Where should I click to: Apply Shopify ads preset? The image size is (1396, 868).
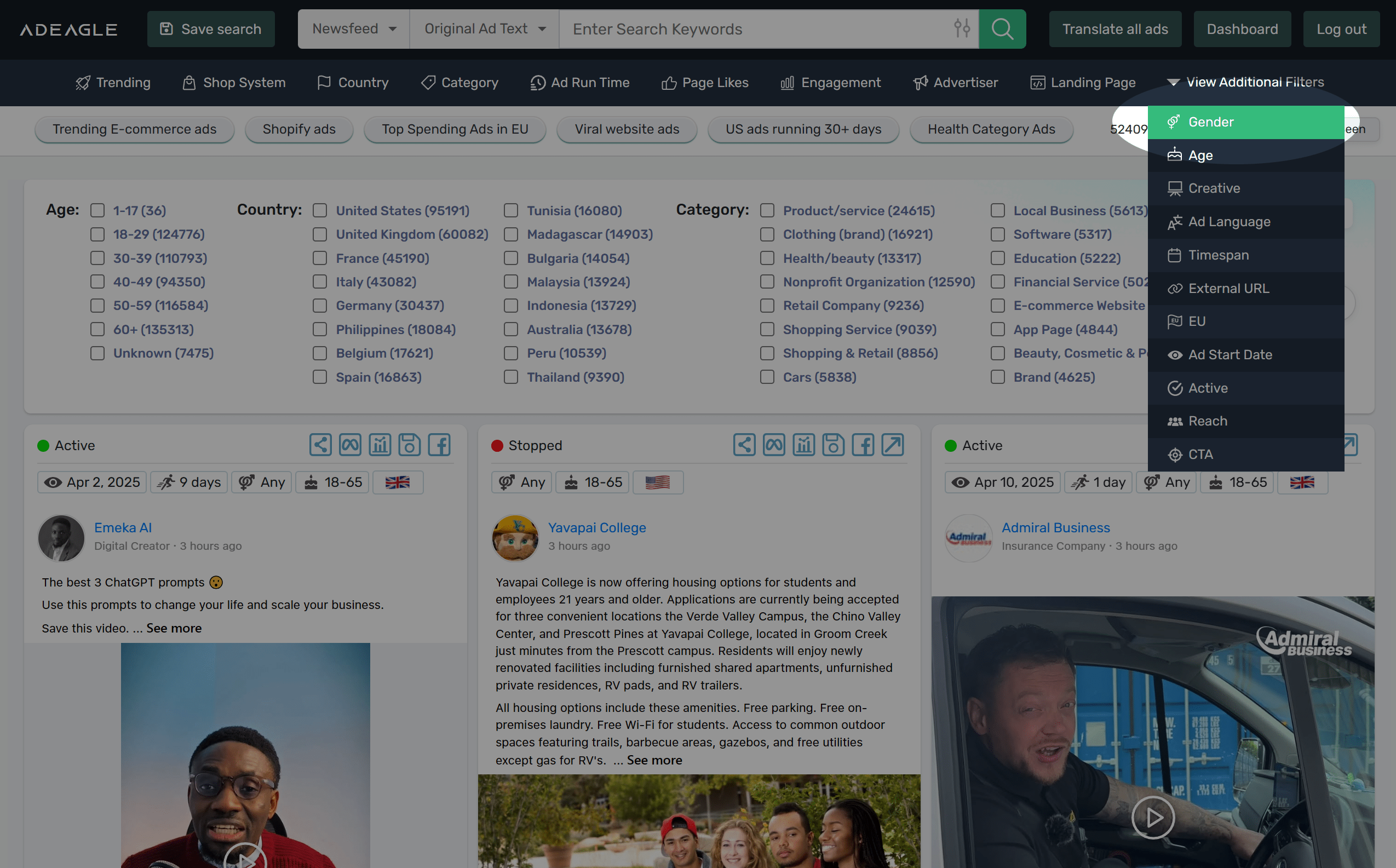pos(299,129)
